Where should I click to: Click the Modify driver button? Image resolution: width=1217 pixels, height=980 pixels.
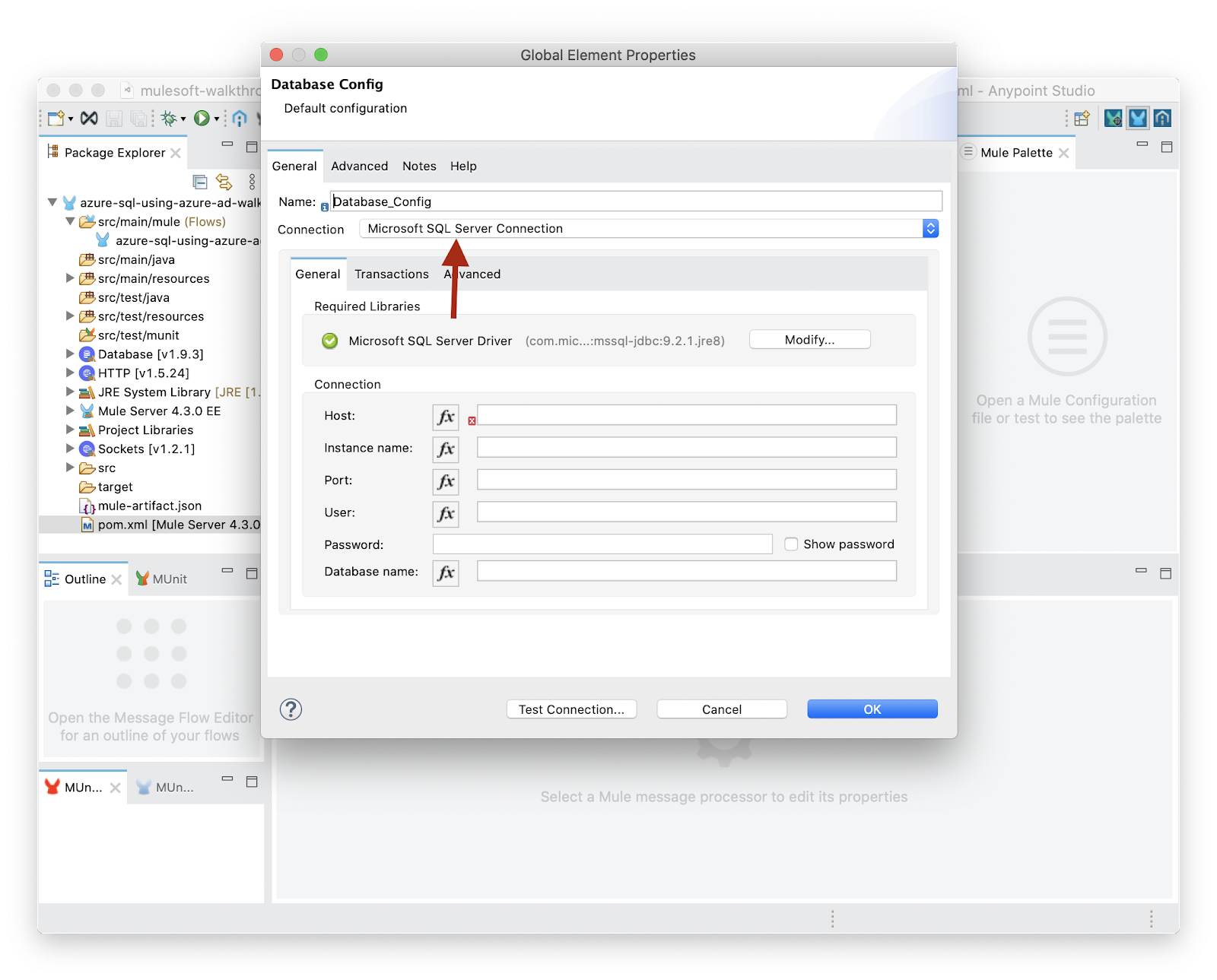click(x=809, y=340)
